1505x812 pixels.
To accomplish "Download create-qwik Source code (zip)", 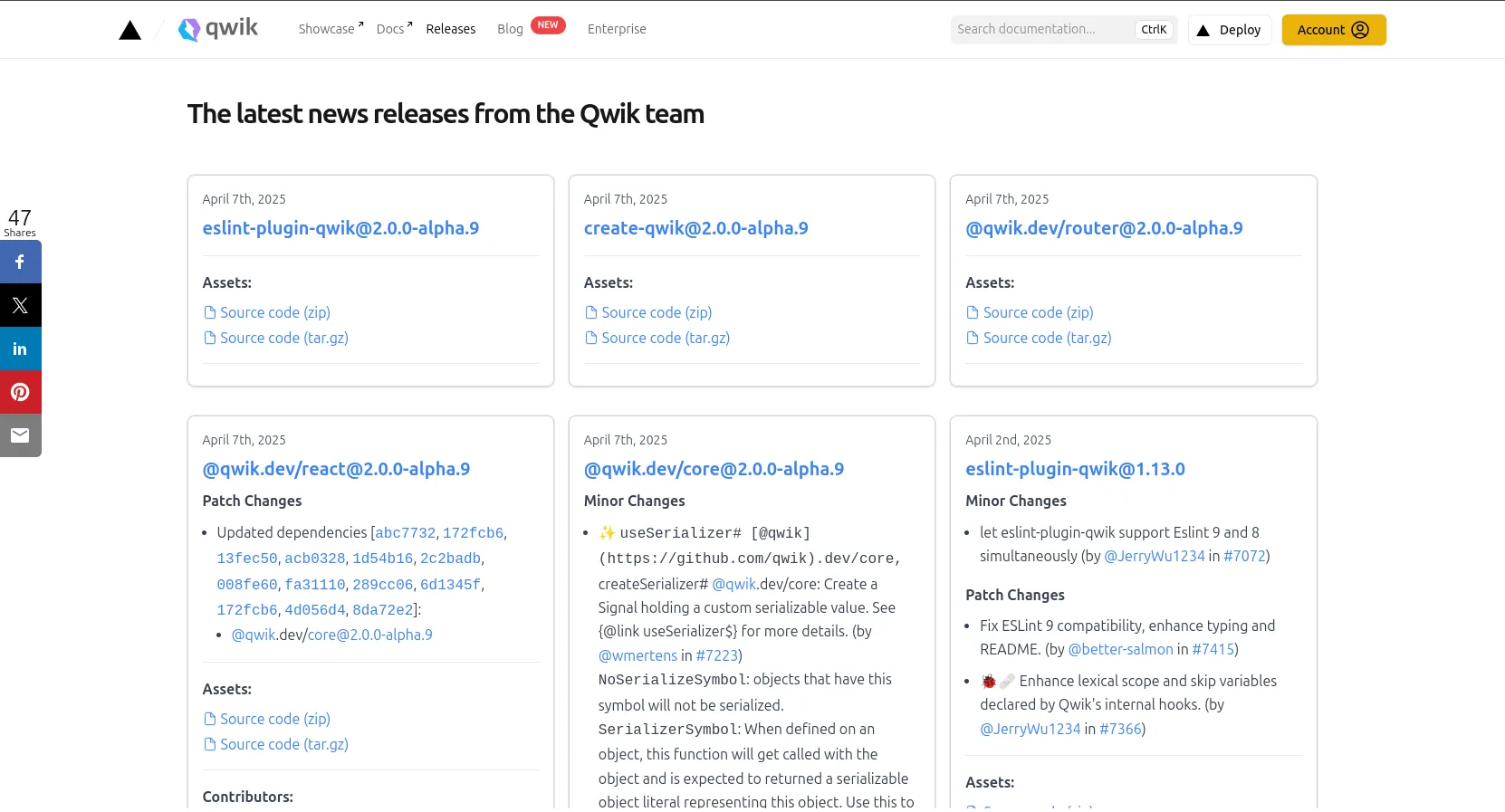I will pyautogui.click(x=657, y=312).
